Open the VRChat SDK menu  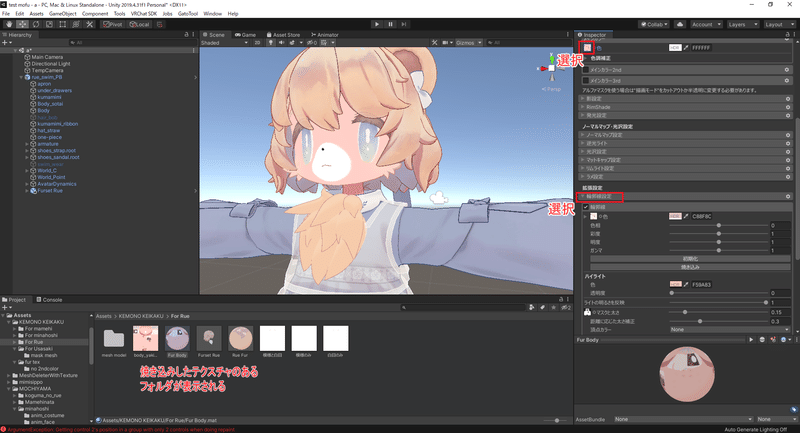tap(144, 14)
